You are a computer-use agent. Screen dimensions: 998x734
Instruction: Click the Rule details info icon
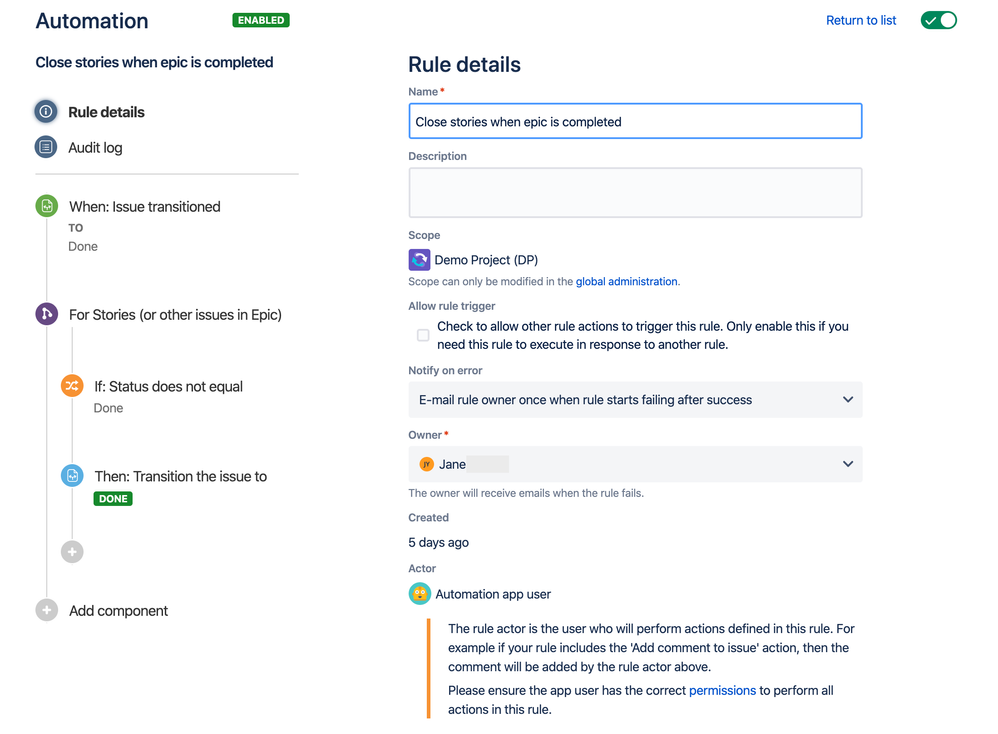pyautogui.click(x=46, y=112)
